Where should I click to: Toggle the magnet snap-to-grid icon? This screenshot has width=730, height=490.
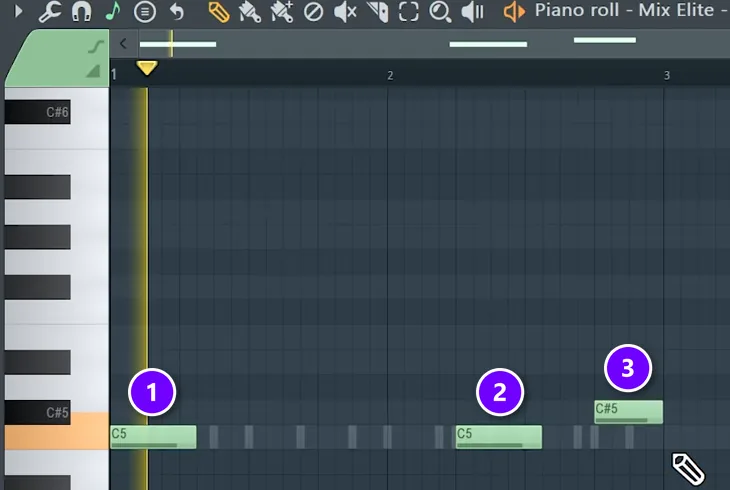81,11
